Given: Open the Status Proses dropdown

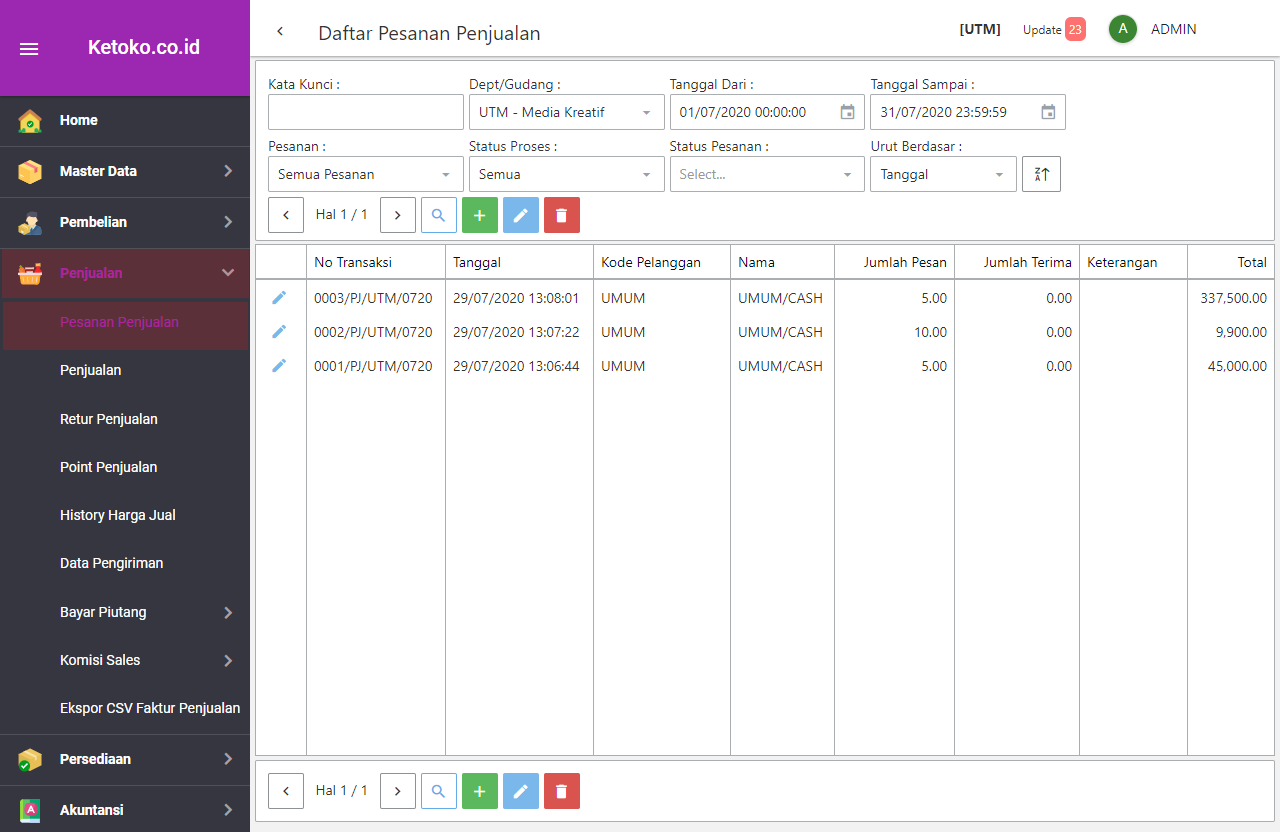Looking at the screenshot, I should click(x=566, y=174).
